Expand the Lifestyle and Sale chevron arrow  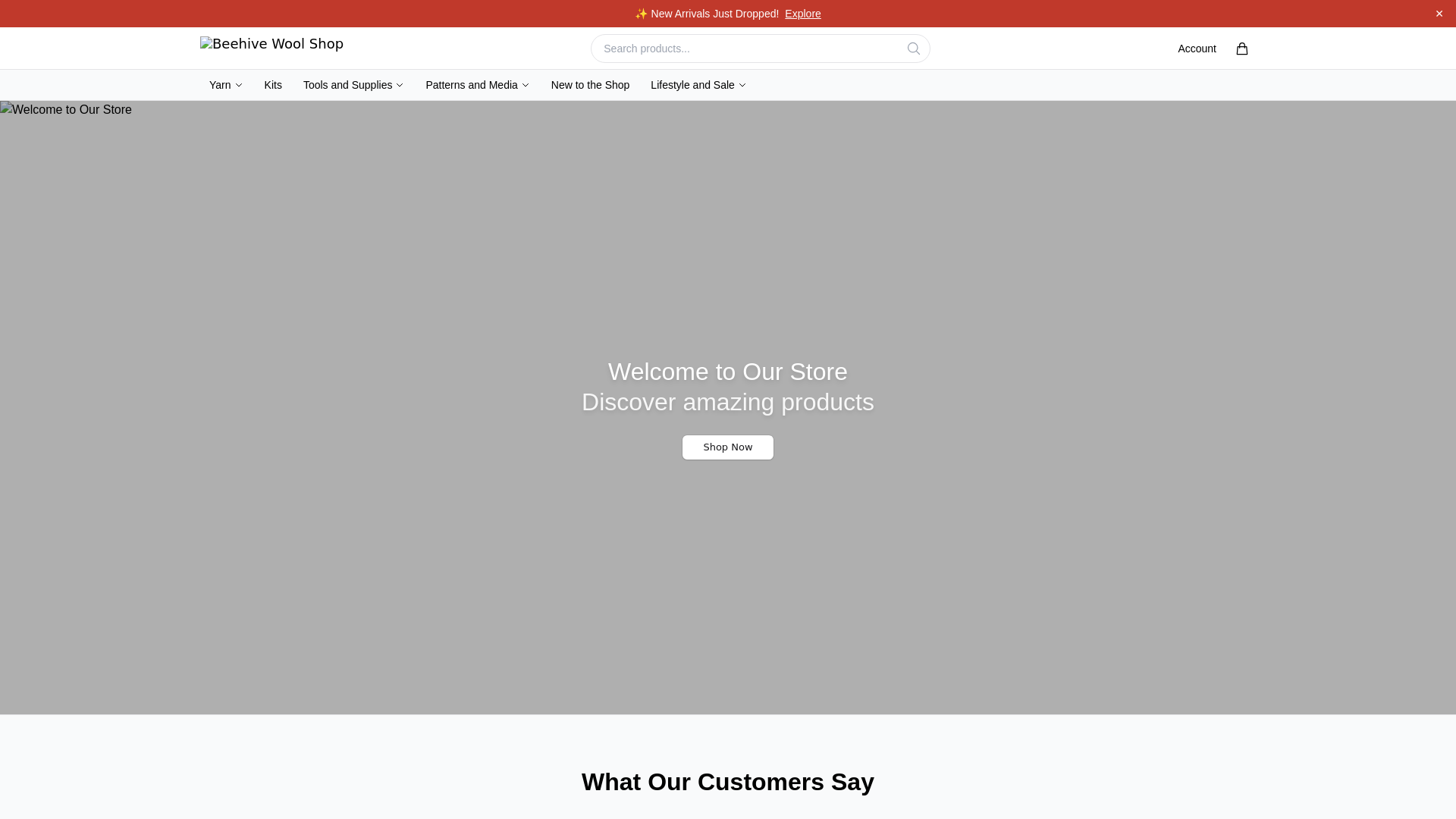tap(742, 85)
